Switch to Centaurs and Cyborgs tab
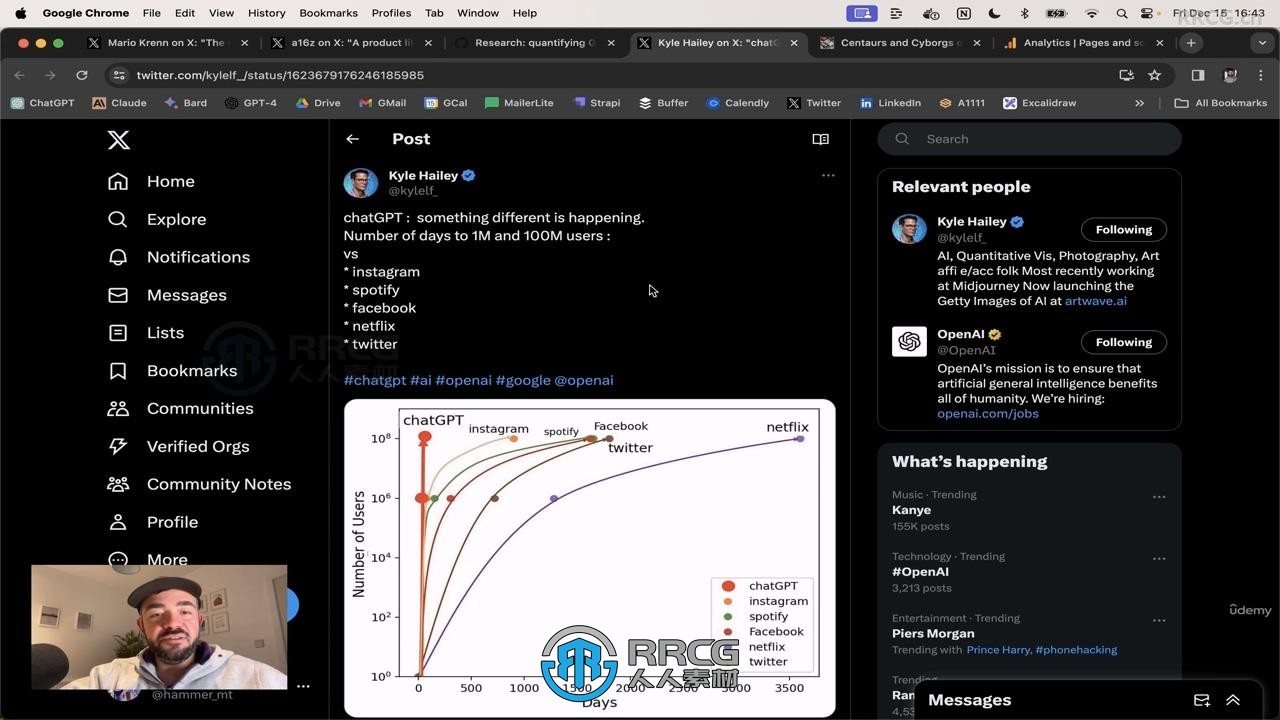Image resolution: width=1280 pixels, height=720 pixels. click(x=900, y=43)
